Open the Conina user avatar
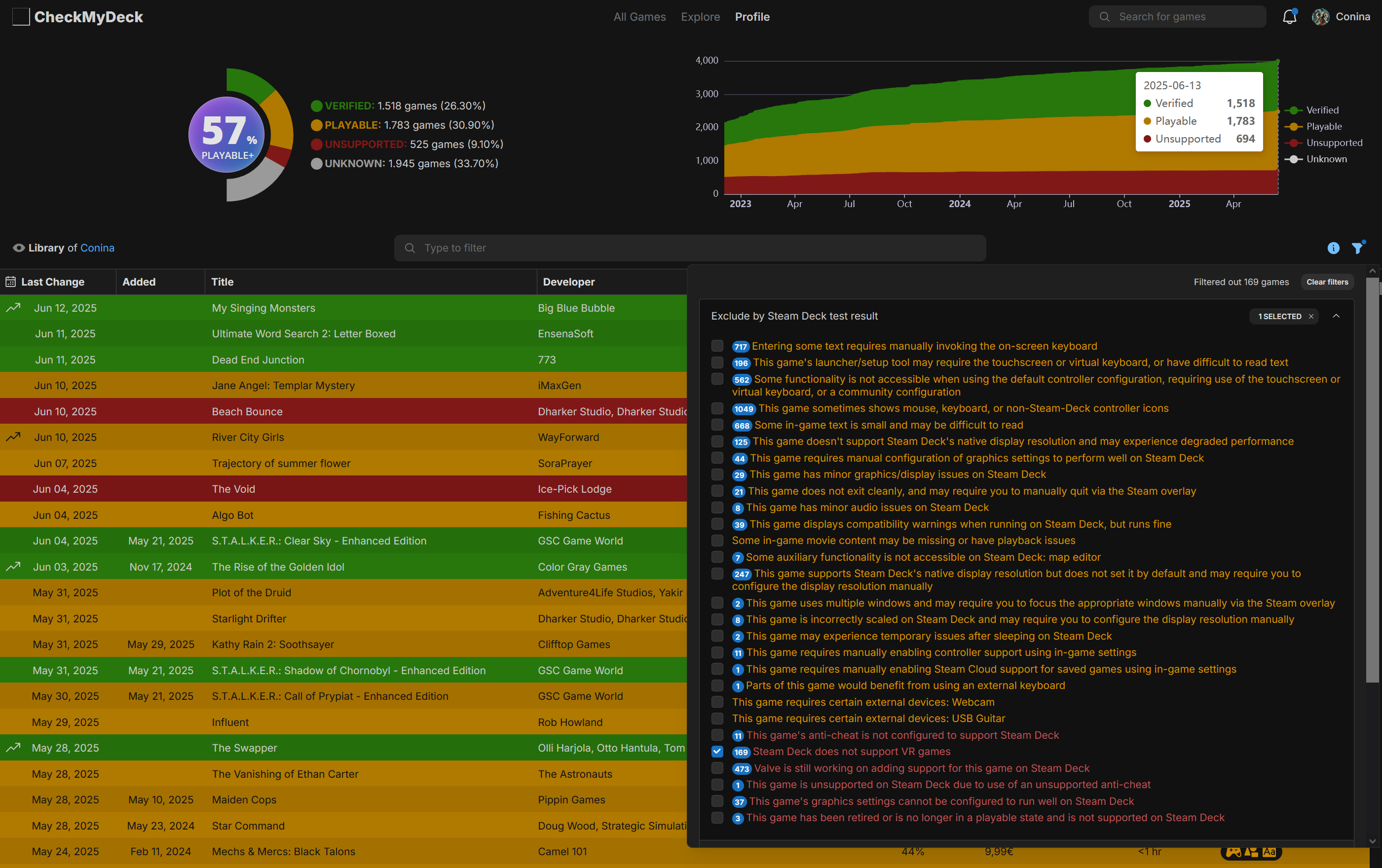The height and width of the screenshot is (868, 1382). pos(1320,17)
